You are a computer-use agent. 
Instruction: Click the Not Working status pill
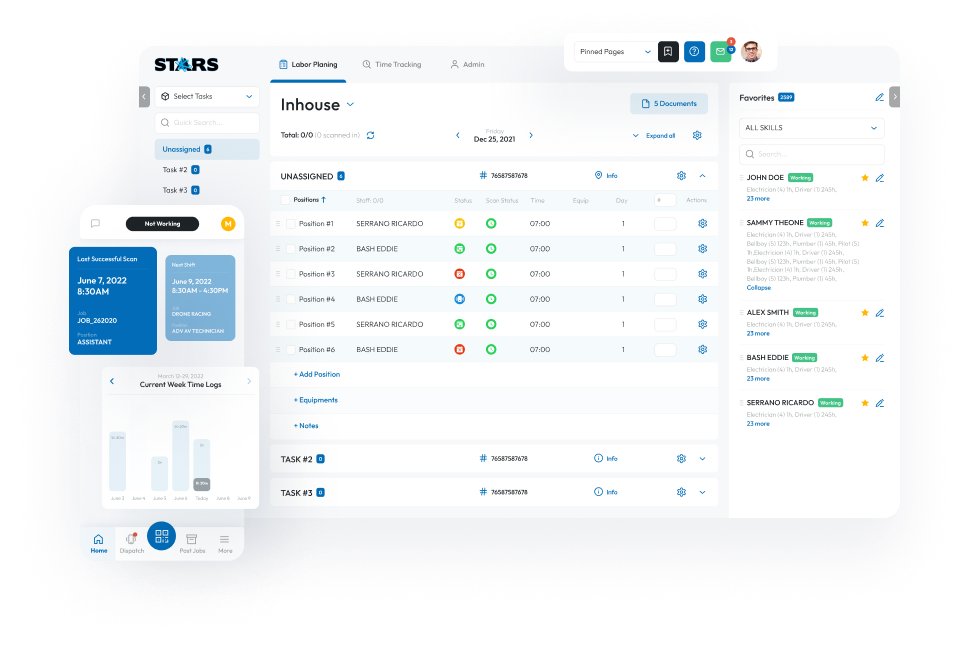click(x=162, y=224)
